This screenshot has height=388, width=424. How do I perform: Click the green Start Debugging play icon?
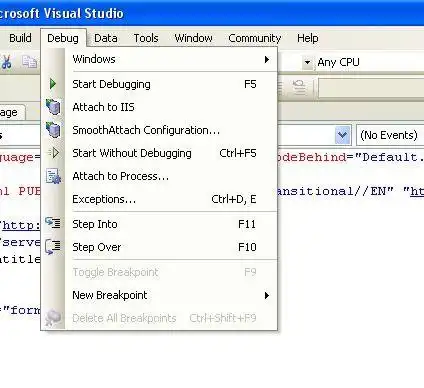[x=53, y=84]
